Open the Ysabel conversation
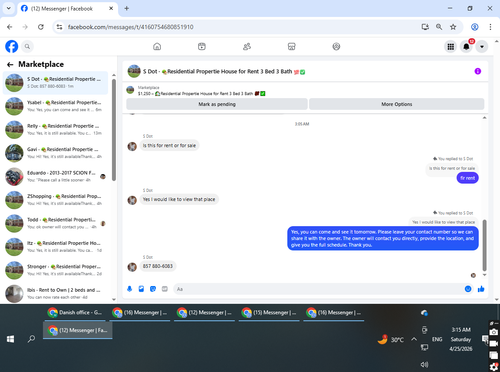500x372 pixels. [x=55, y=106]
